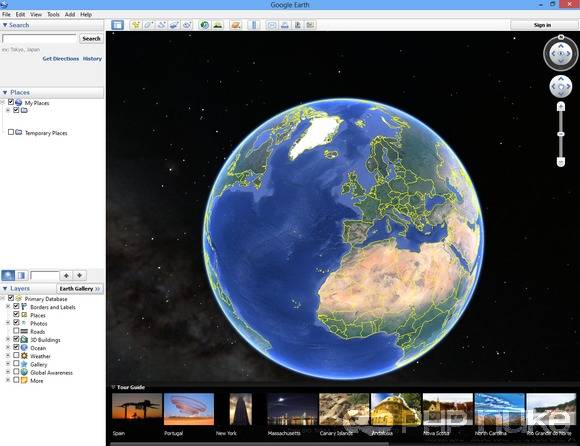Disable the 3D Buildings layer checkbox
The width and height of the screenshot is (580, 446).
[16, 339]
